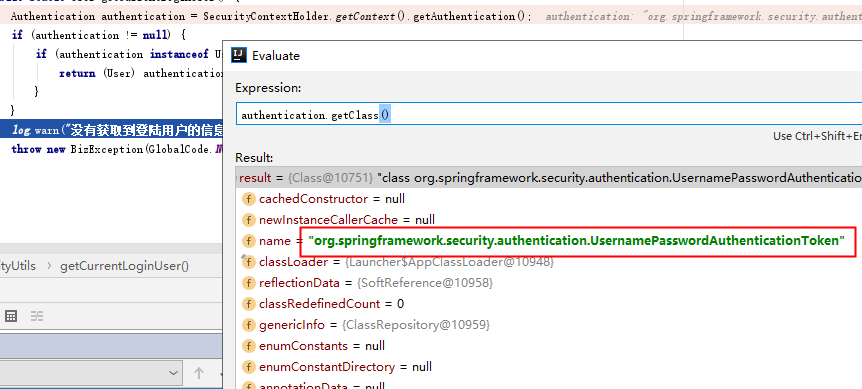Click the Evaluate dialog title text

(275, 55)
